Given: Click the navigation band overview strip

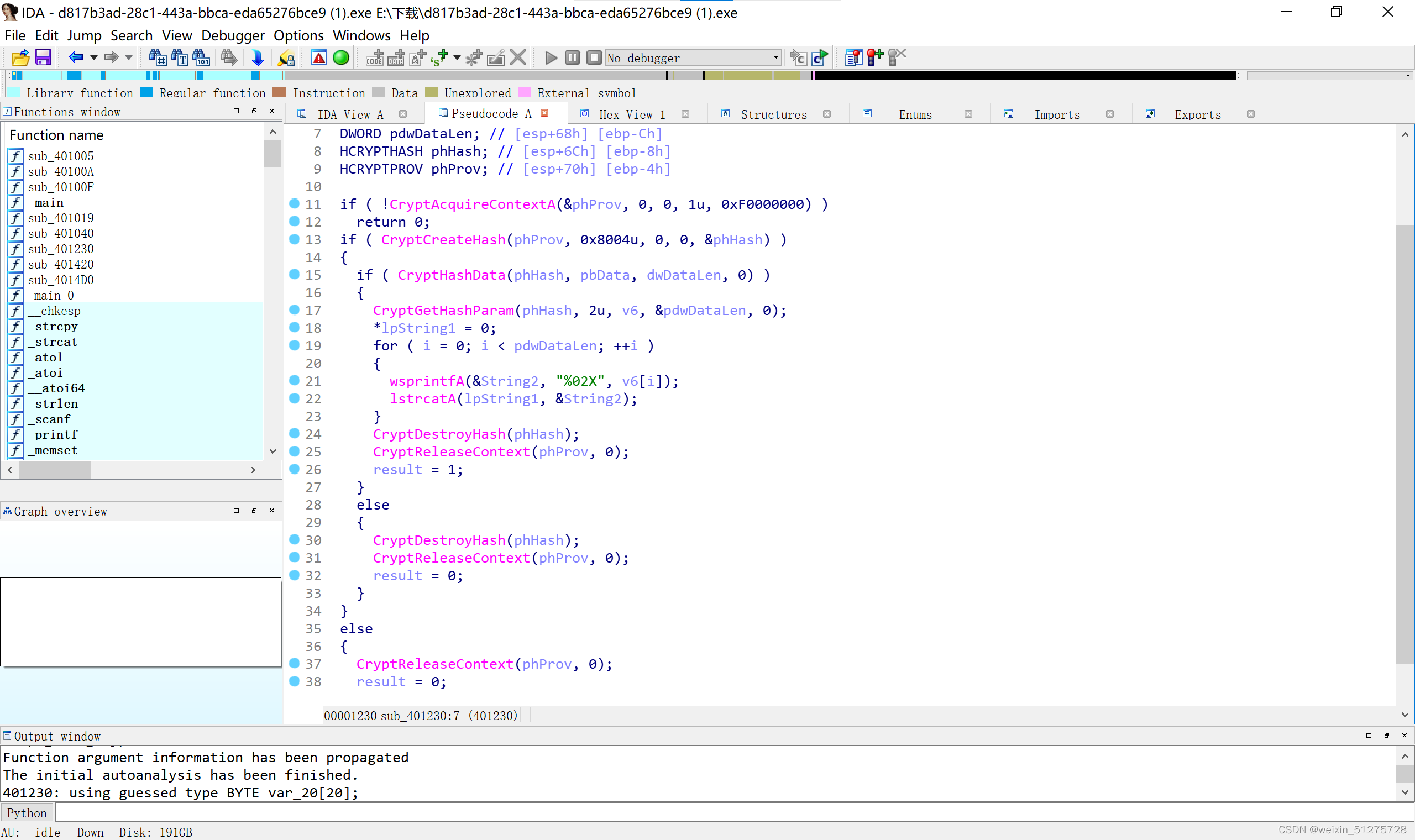Looking at the screenshot, I should tap(622, 76).
